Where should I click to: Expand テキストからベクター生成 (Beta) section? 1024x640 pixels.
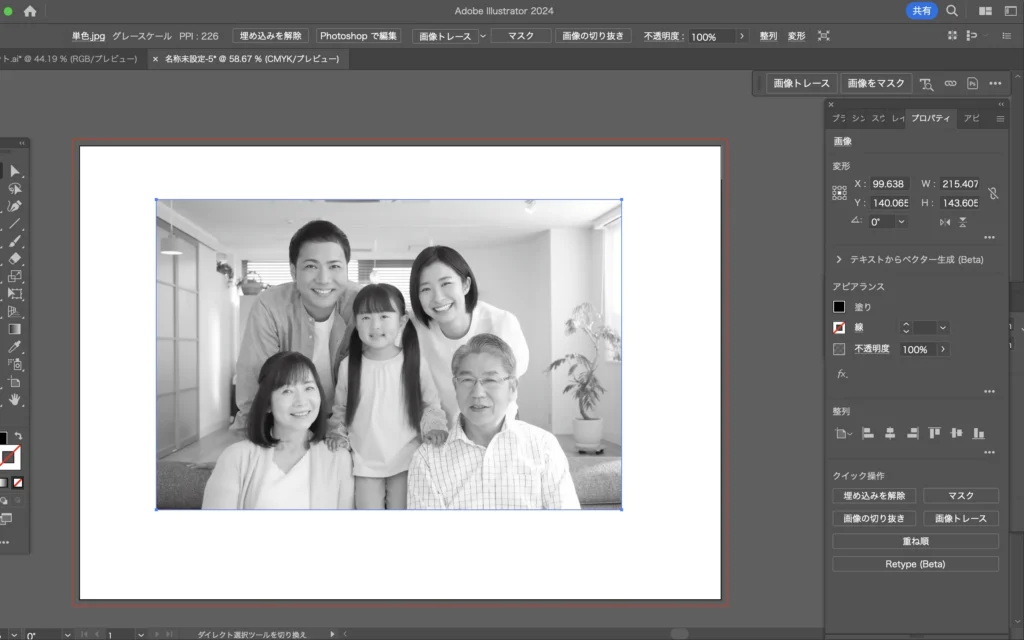(x=839, y=259)
